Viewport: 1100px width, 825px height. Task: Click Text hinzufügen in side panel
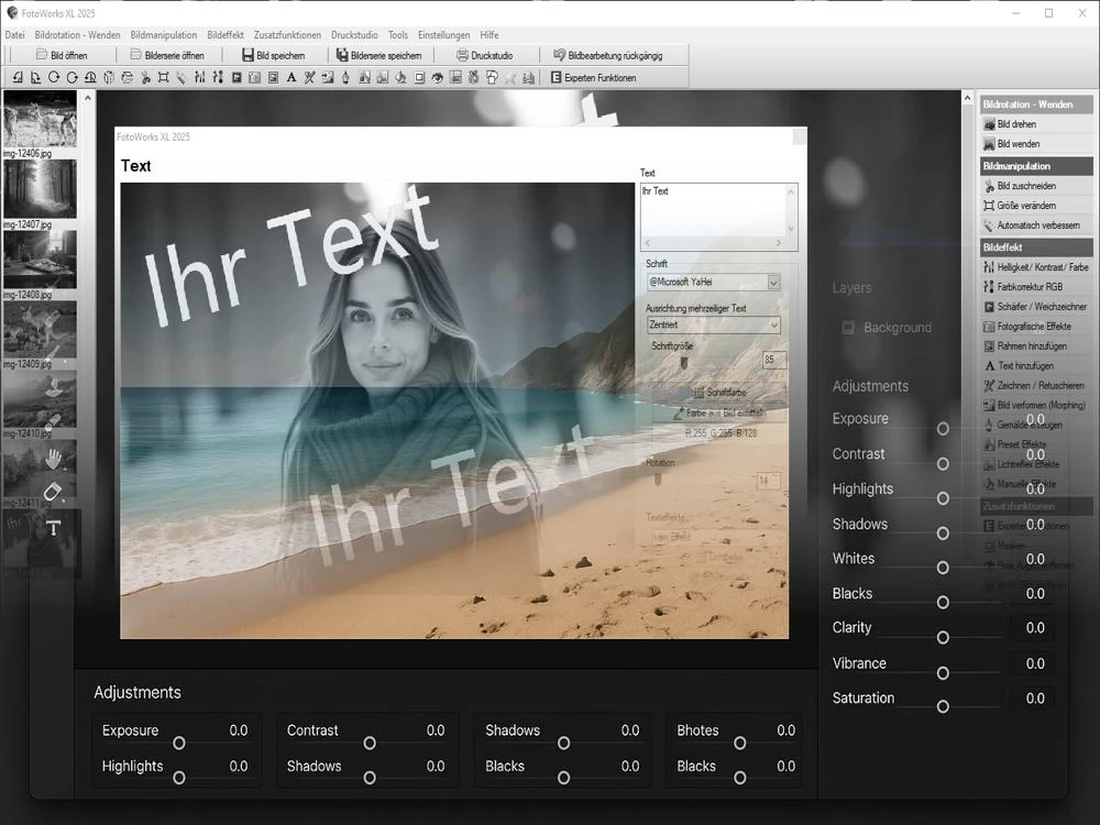pos(1036,365)
